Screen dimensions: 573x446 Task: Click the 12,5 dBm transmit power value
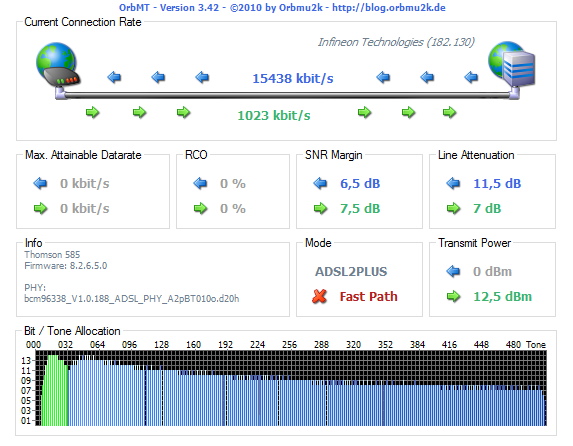(x=502, y=297)
